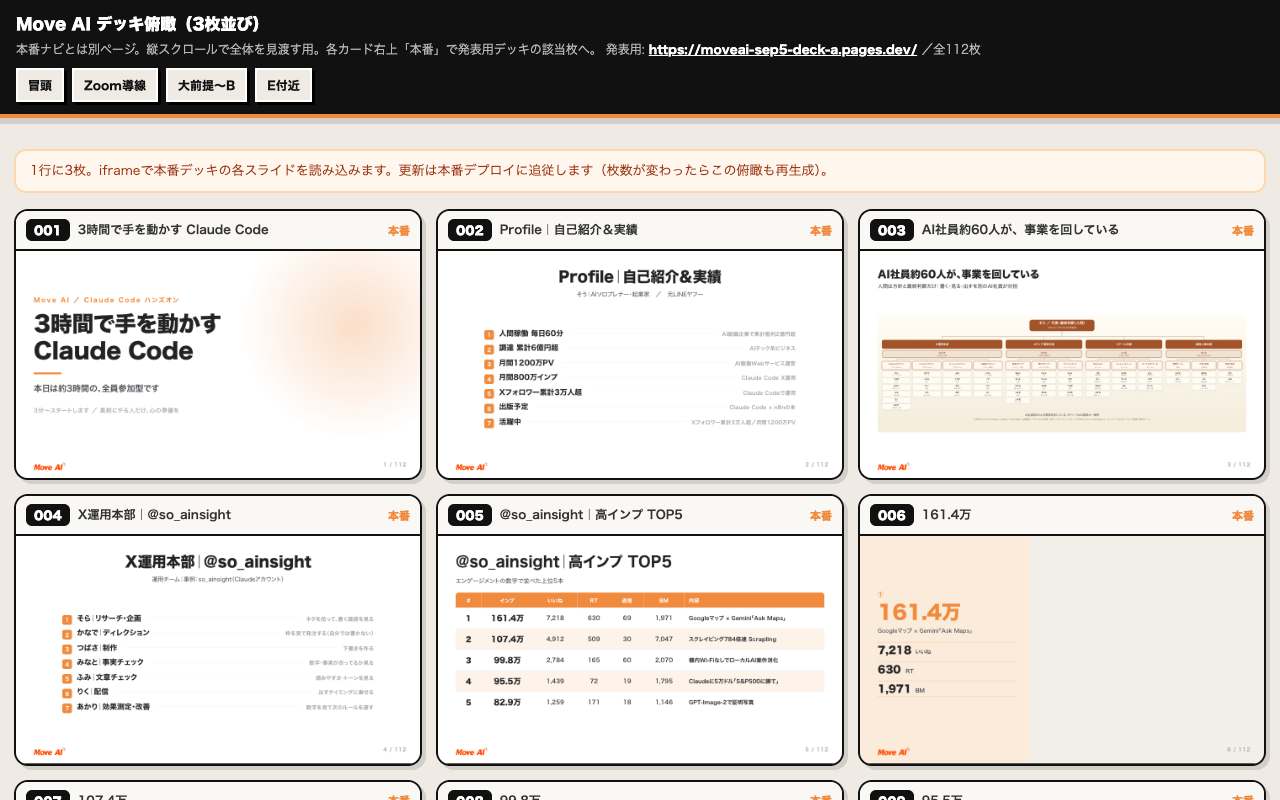
Task: Click the info notice '1行に3枚。iframeで…'
Action: point(640,170)
